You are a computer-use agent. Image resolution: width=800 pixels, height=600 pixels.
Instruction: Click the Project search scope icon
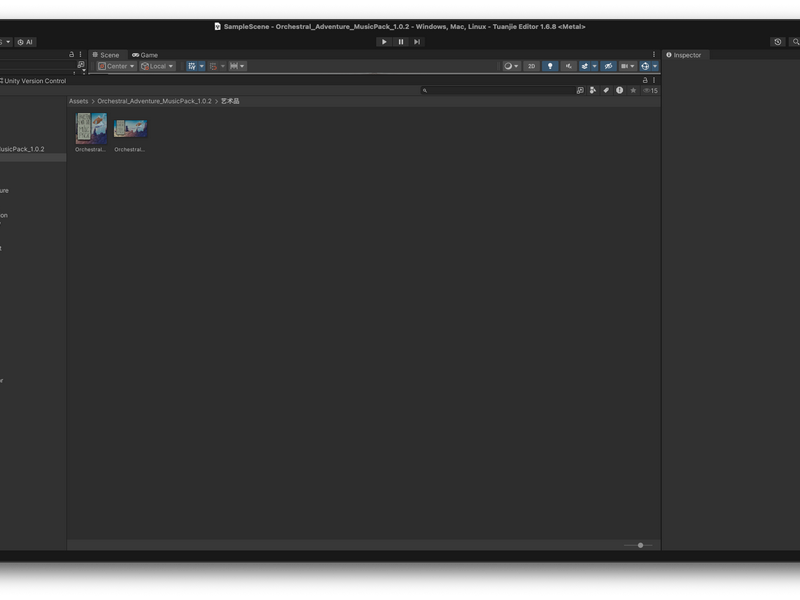(x=580, y=90)
